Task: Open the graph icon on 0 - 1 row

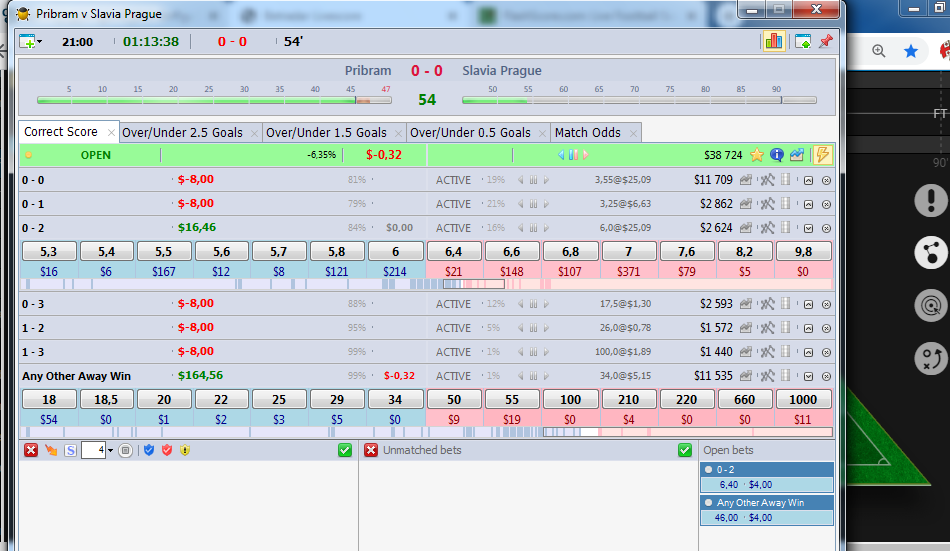Action: click(x=746, y=204)
